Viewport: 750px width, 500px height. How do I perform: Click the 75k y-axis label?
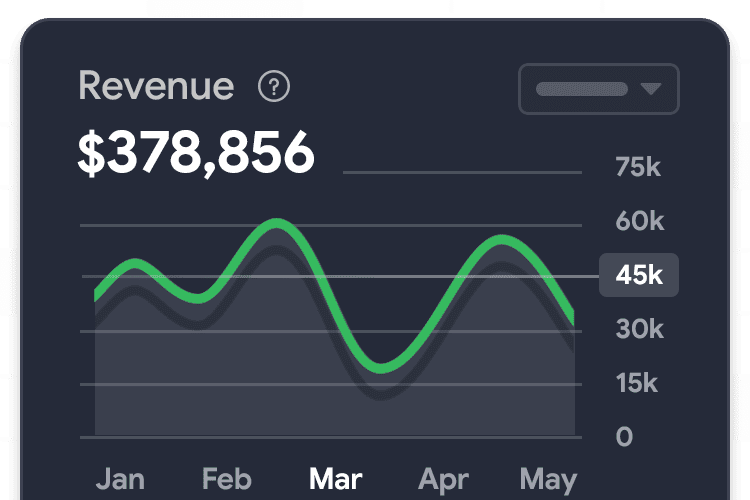[639, 167]
